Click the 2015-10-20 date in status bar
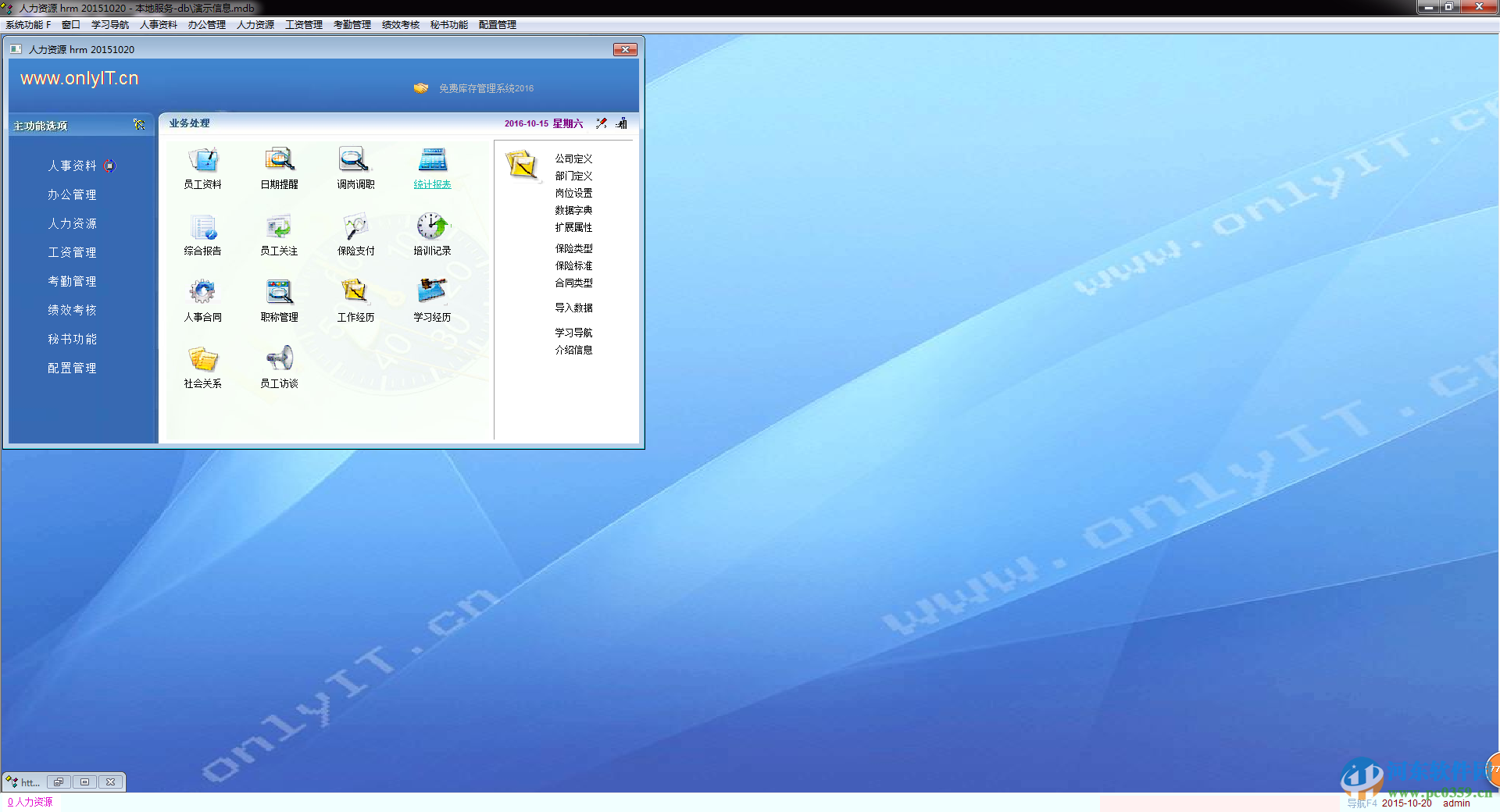 [1406, 803]
